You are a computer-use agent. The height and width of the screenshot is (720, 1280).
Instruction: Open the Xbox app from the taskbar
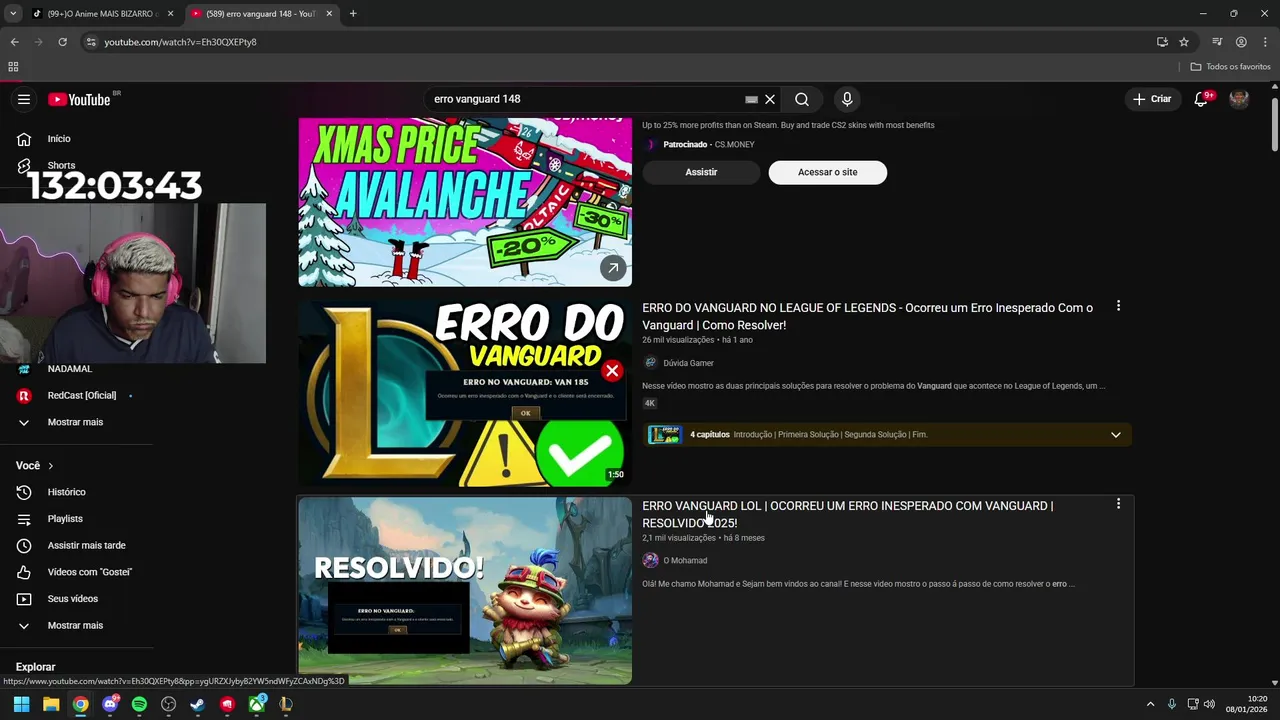pyautogui.click(x=257, y=704)
